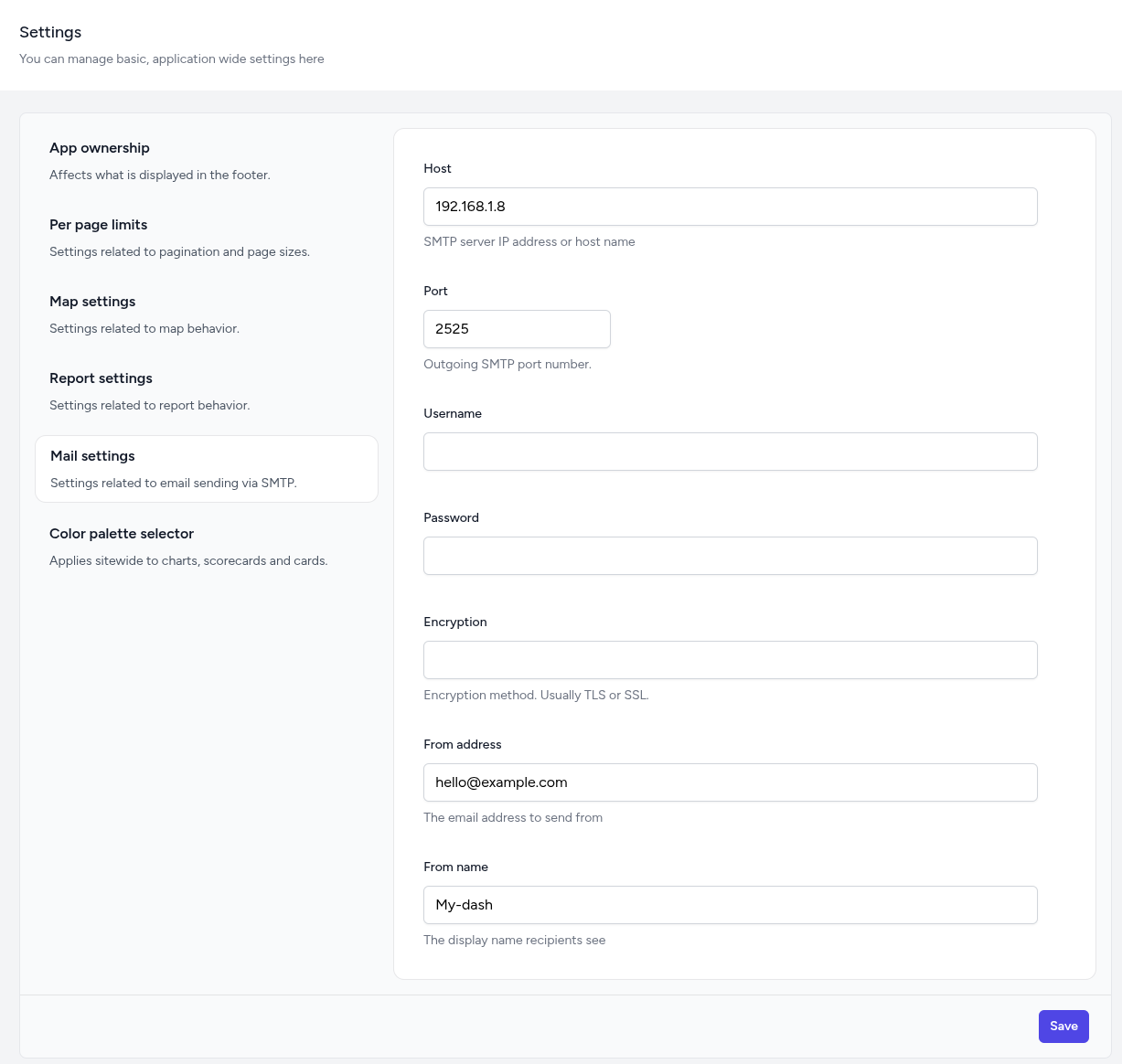Click the Save button
This screenshot has width=1122, height=1064.
(1063, 1027)
